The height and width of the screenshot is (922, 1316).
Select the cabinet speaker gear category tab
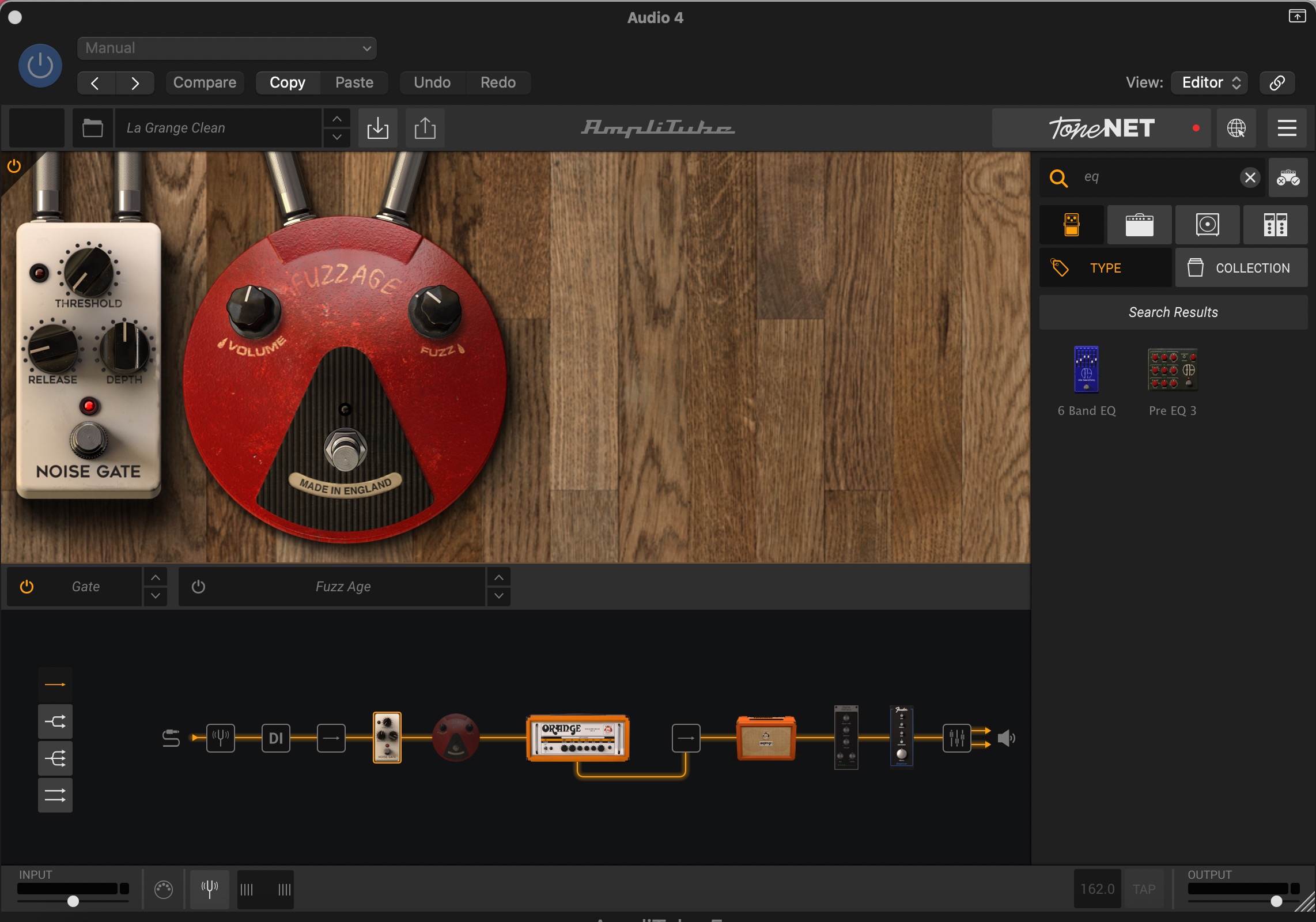coord(1207,225)
